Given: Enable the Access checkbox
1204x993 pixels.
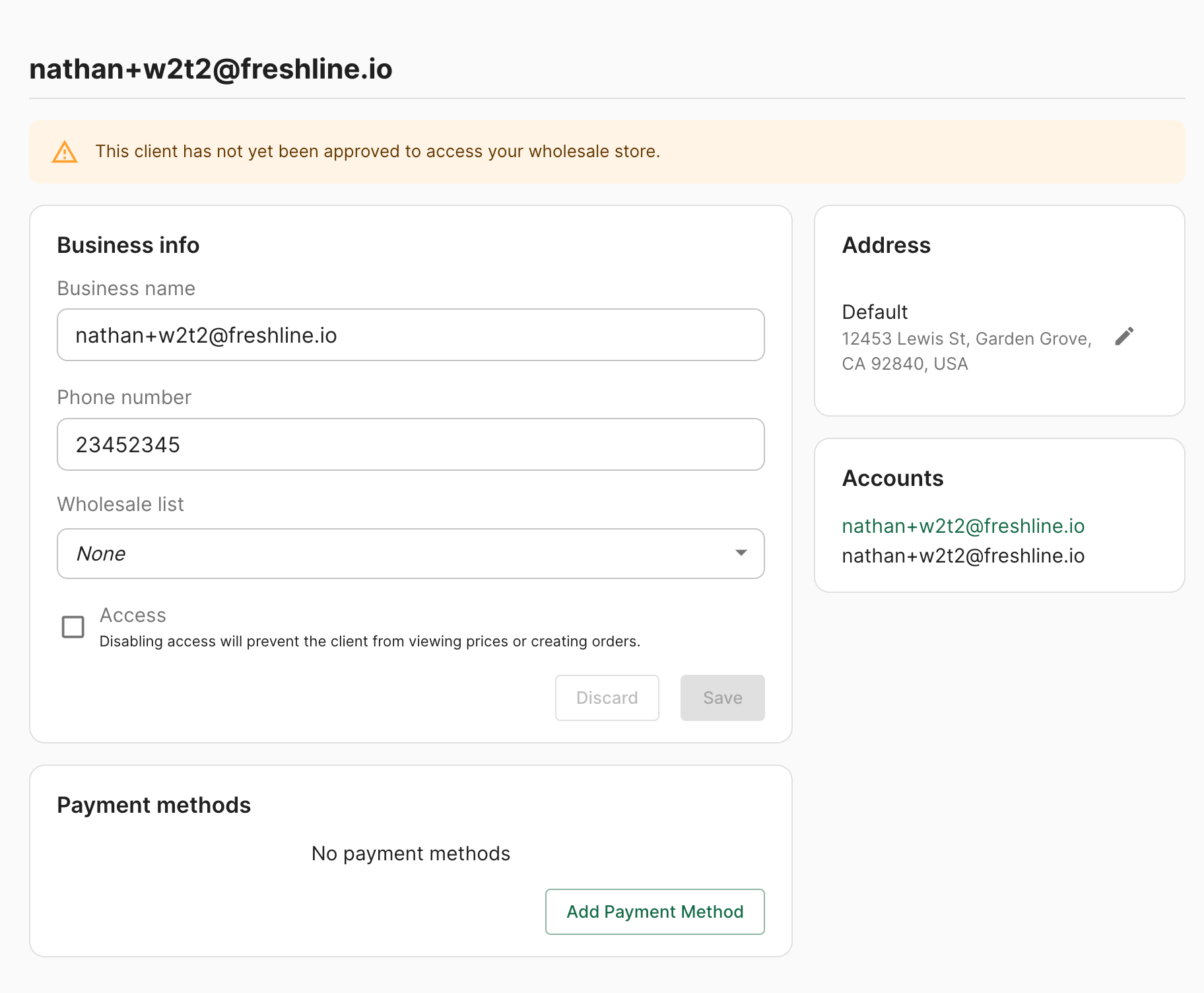Looking at the screenshot, I should coord(73,627).
